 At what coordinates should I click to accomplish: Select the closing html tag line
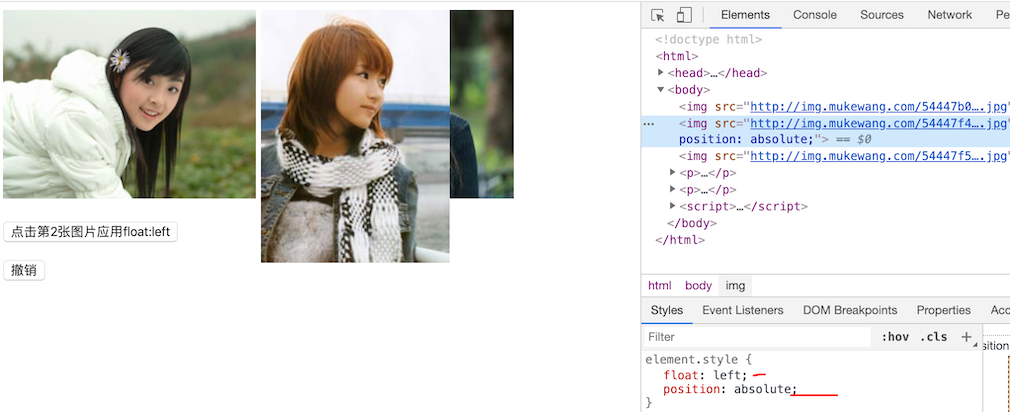pyautogui.click(x=680, y=240)
